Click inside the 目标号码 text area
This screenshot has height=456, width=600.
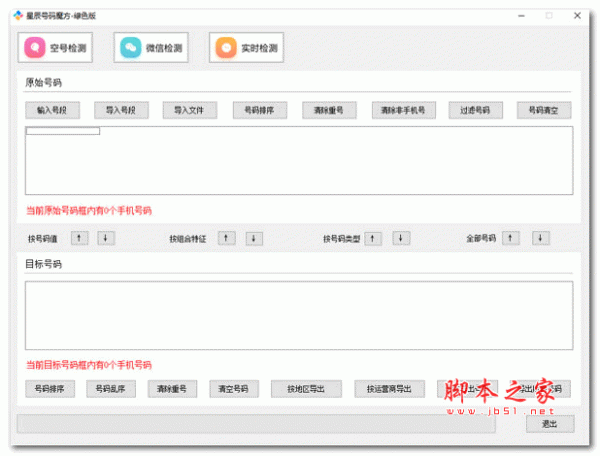tap(299, 316)
